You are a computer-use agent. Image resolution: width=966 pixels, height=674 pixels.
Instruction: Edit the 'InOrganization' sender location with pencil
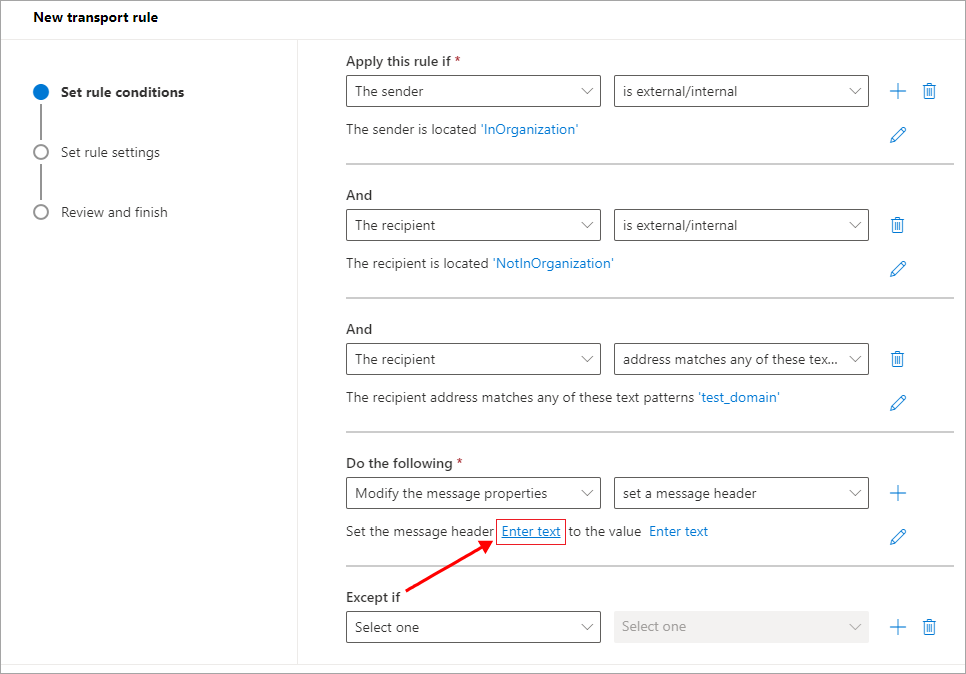897,135
